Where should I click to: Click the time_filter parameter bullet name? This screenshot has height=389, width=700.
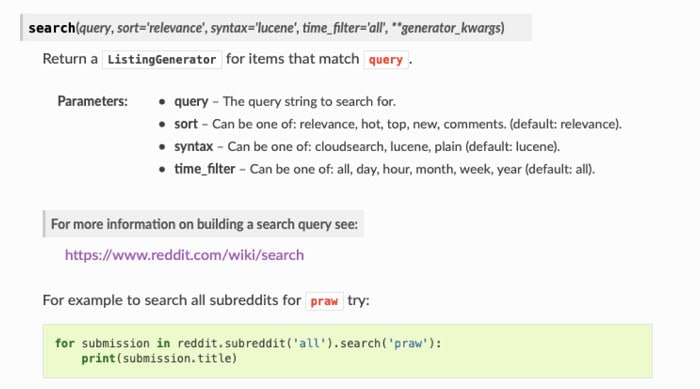tap(204, 169)
